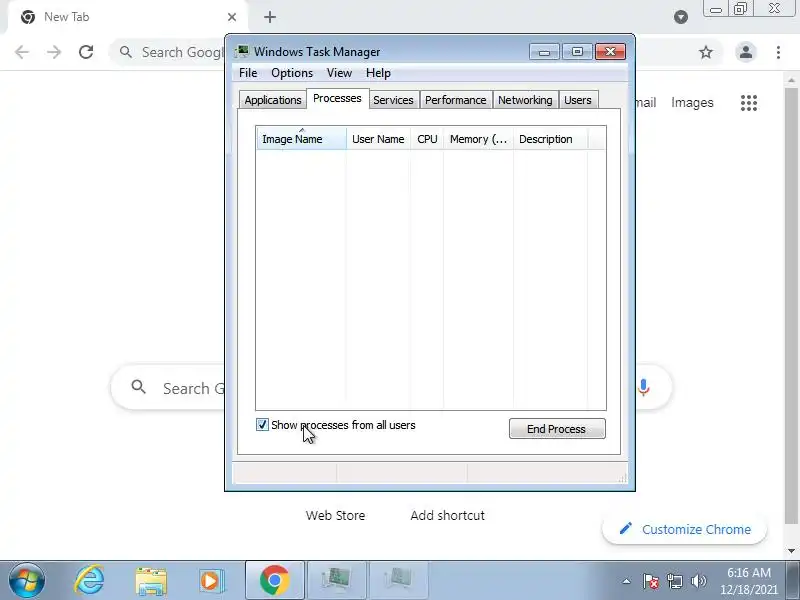
Task: Open the View menu in Task Manager
Action: click(339, 73)
